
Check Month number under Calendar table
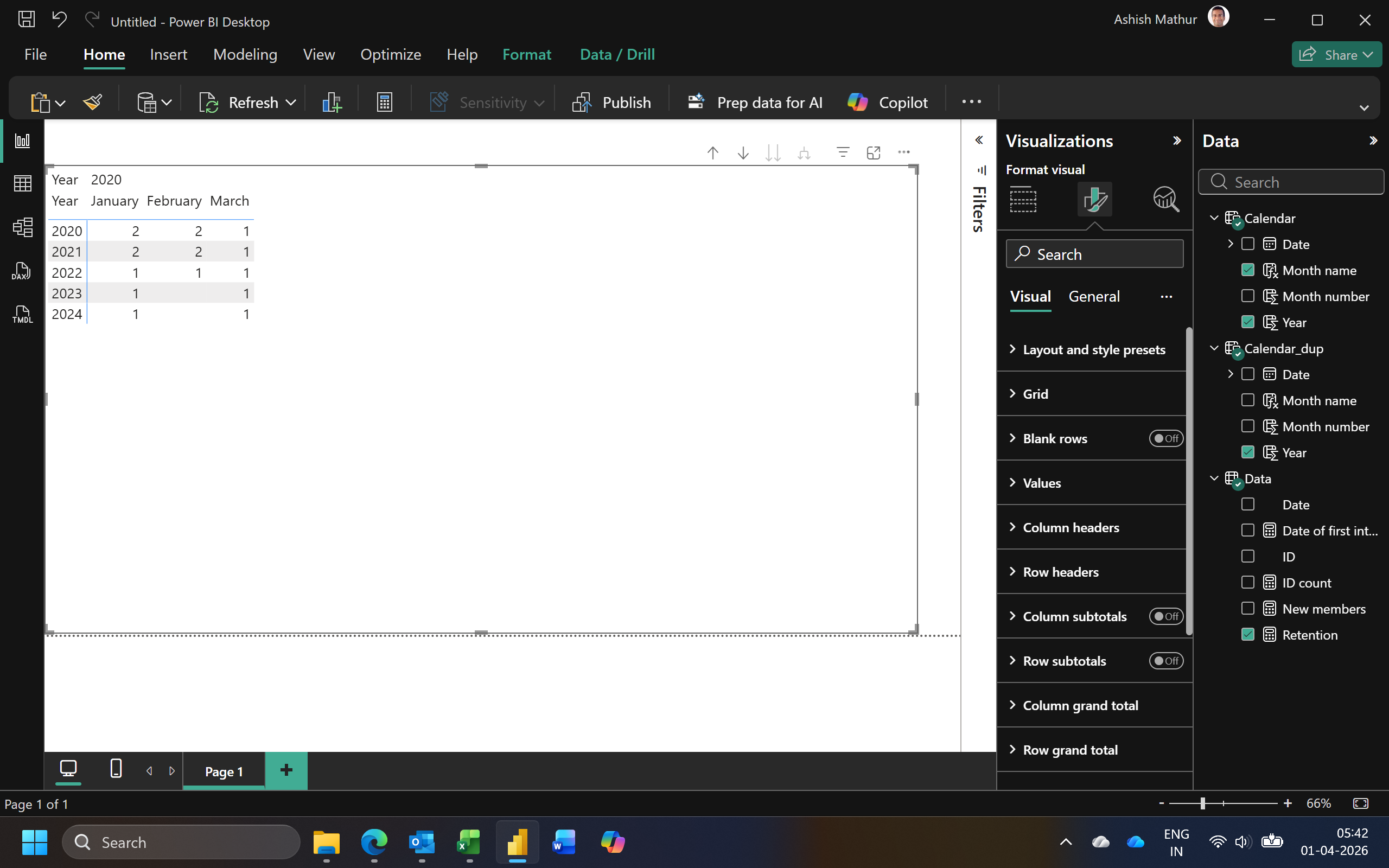1248,296
